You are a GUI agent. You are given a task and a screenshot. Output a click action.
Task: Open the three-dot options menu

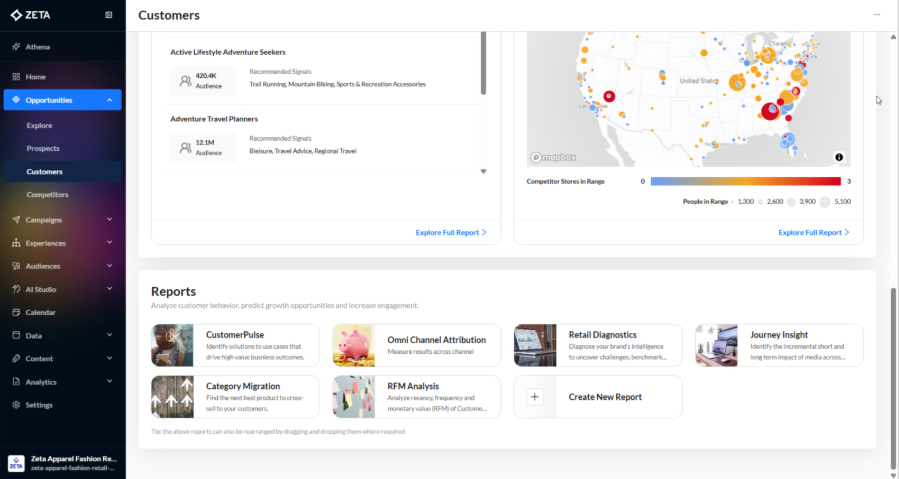coord(877,15)
